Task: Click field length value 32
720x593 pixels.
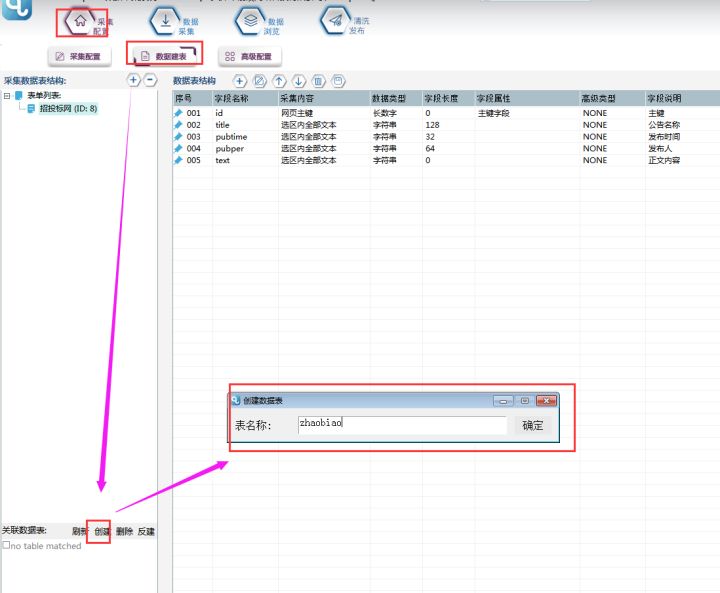Action: [430, 137]
